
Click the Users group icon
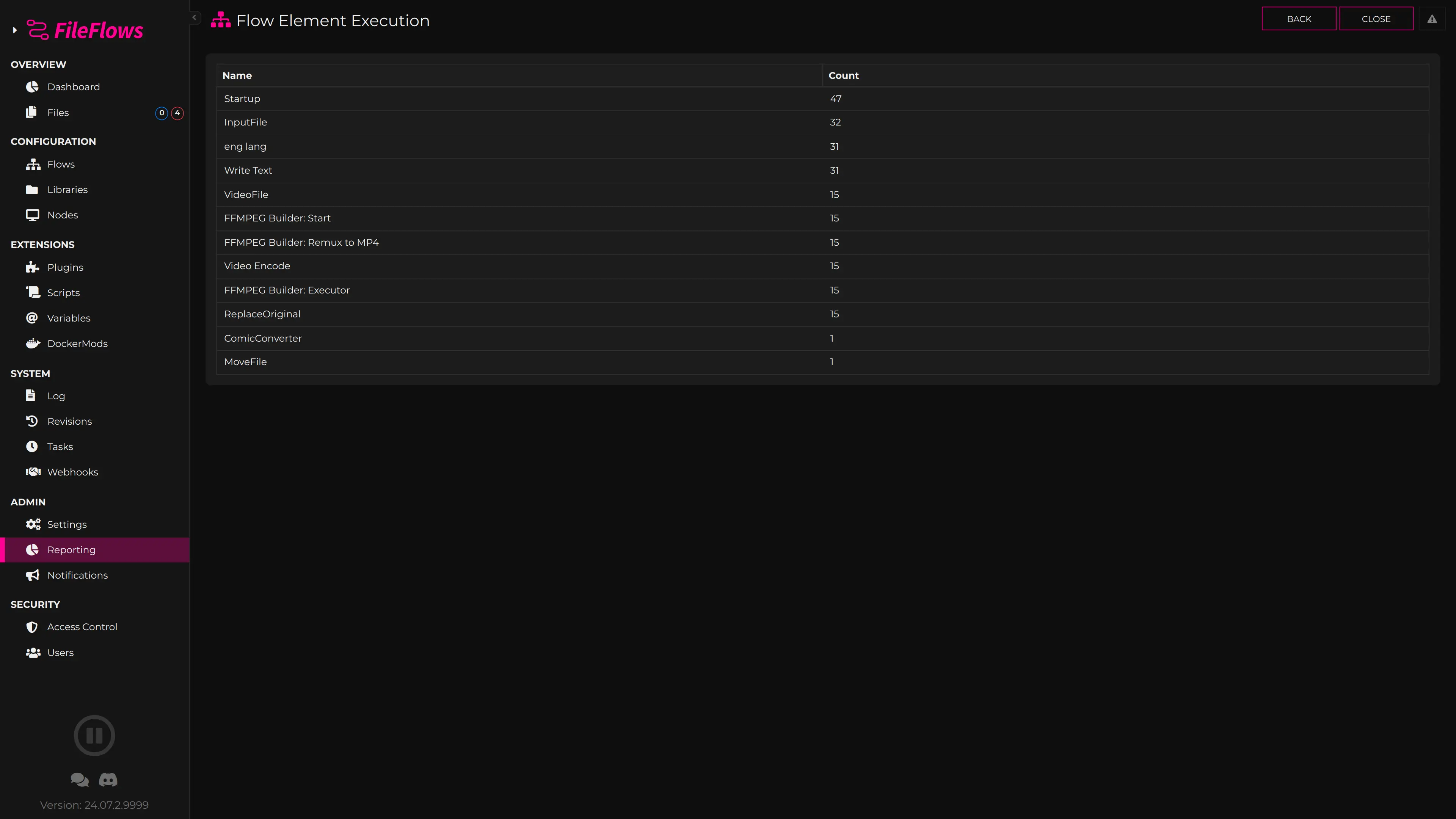33,652
